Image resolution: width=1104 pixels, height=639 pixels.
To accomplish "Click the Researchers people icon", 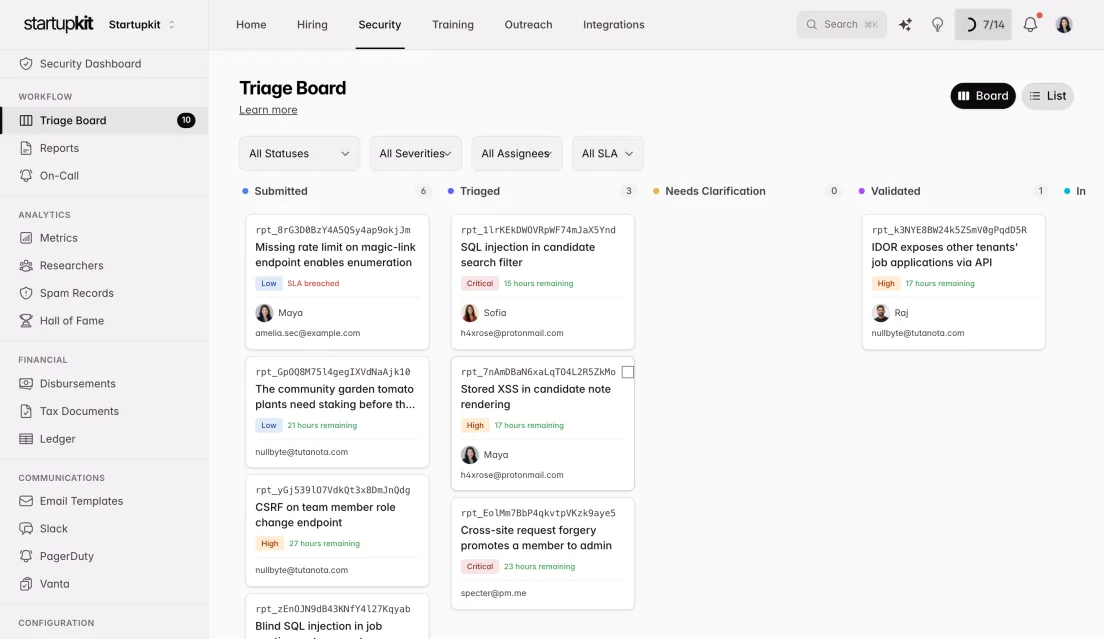I will point(26,265).
